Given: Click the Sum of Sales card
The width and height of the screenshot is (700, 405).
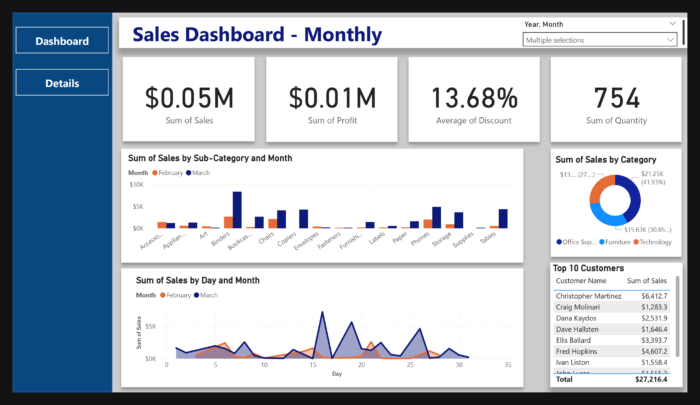Looking at the screenshot, I should coord(189,100).
